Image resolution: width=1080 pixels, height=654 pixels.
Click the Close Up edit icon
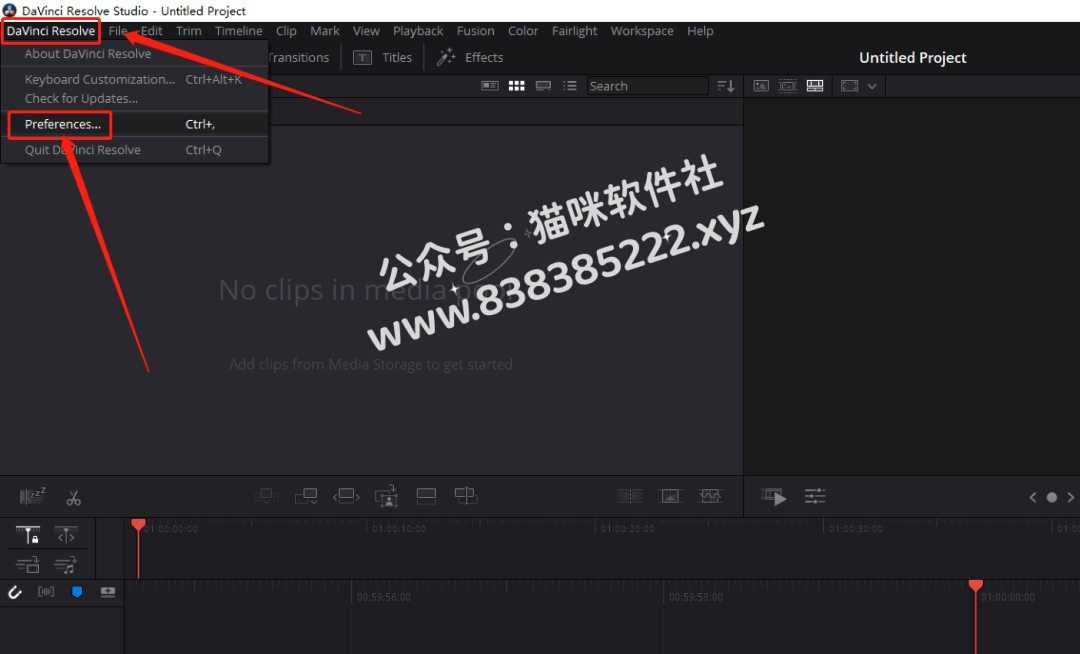pyautogui.click(x=386, y=496)
